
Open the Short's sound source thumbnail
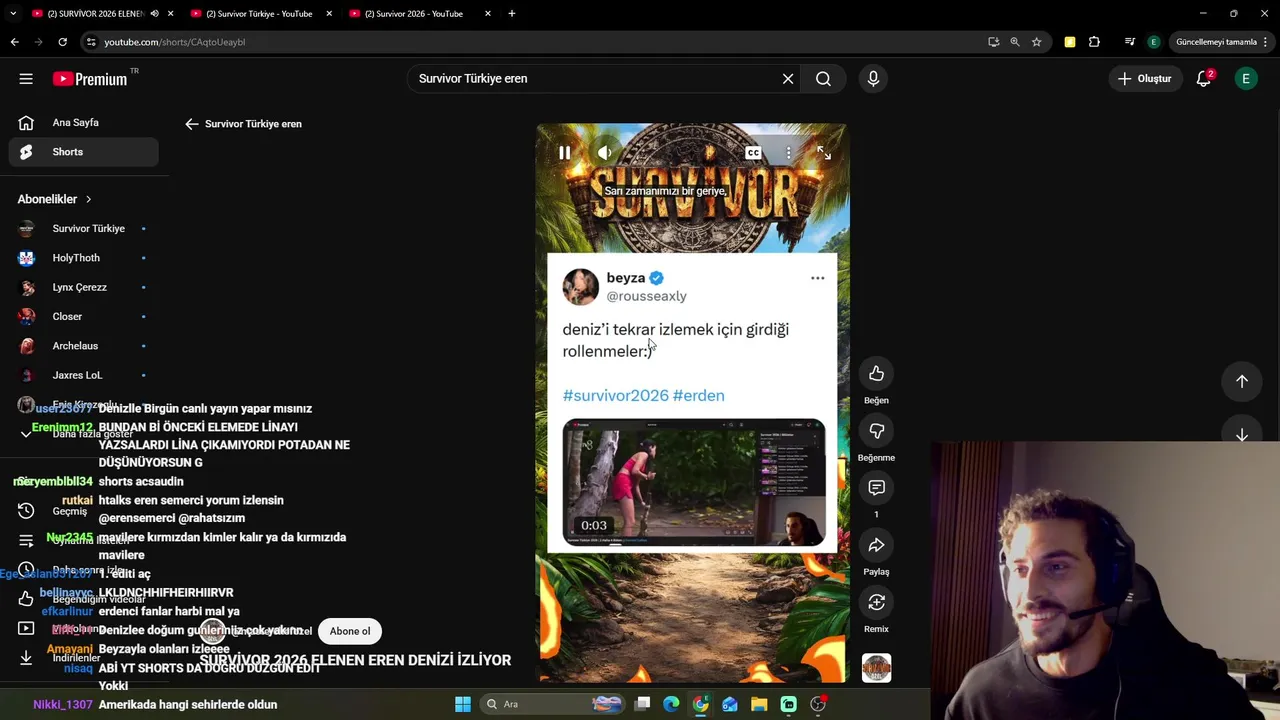[876, 668]
